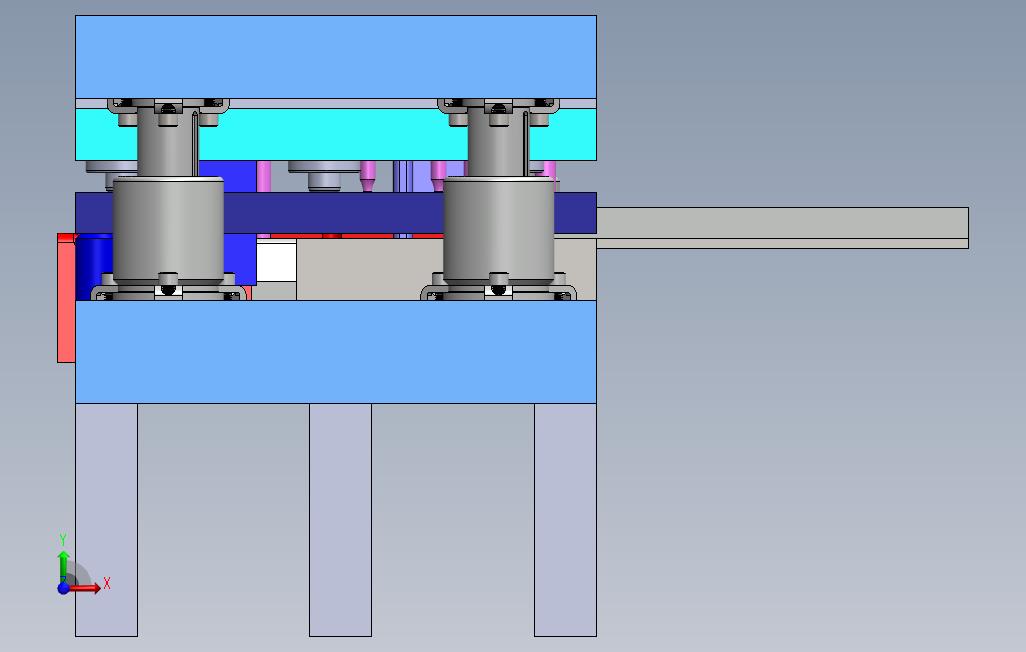Select the left large gray guide cylinder
This screenshot has height=652, width=1026.
coord(168,229)
